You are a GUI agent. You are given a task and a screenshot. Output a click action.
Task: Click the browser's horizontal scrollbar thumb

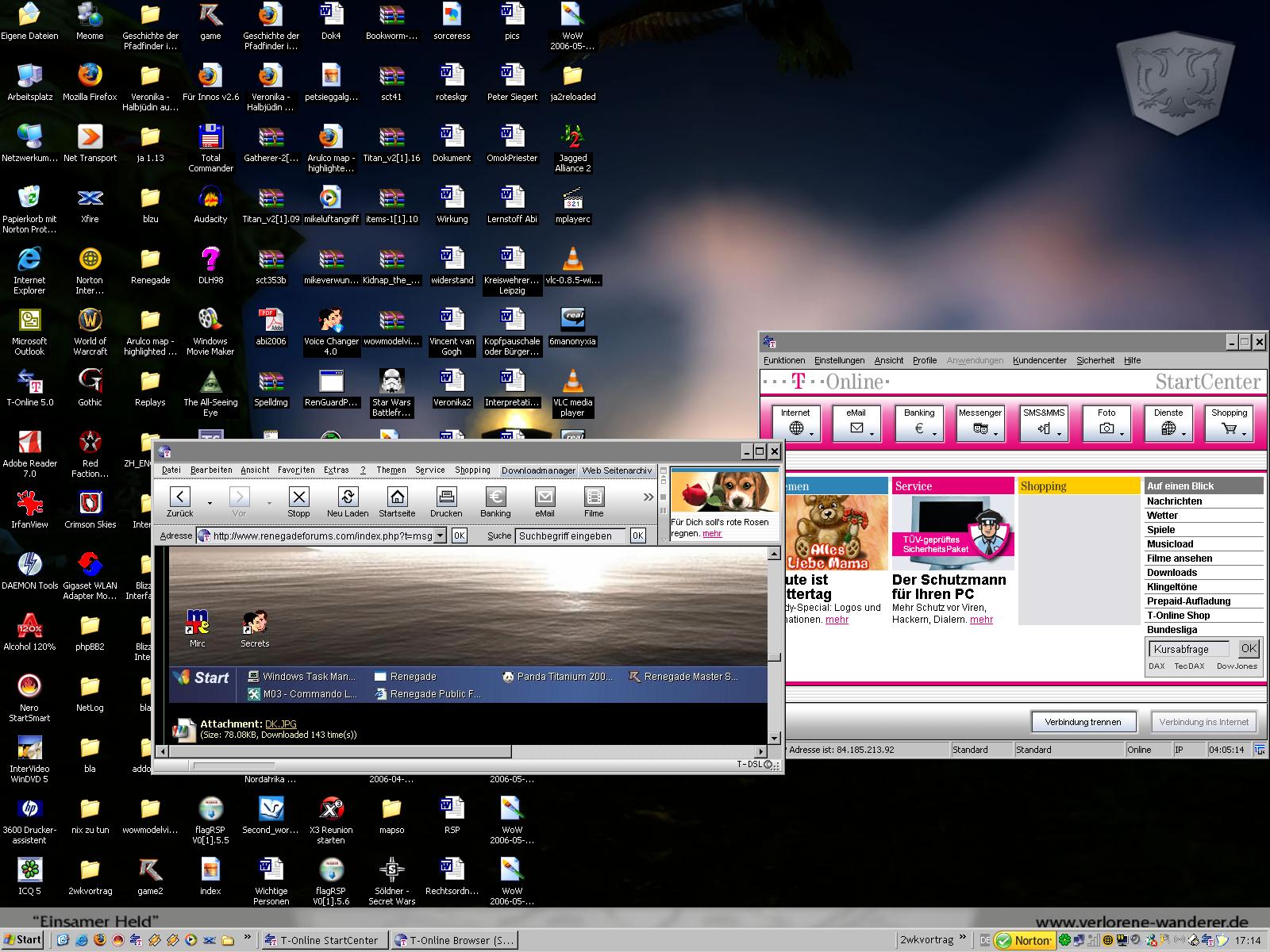[x=341, y=750]
